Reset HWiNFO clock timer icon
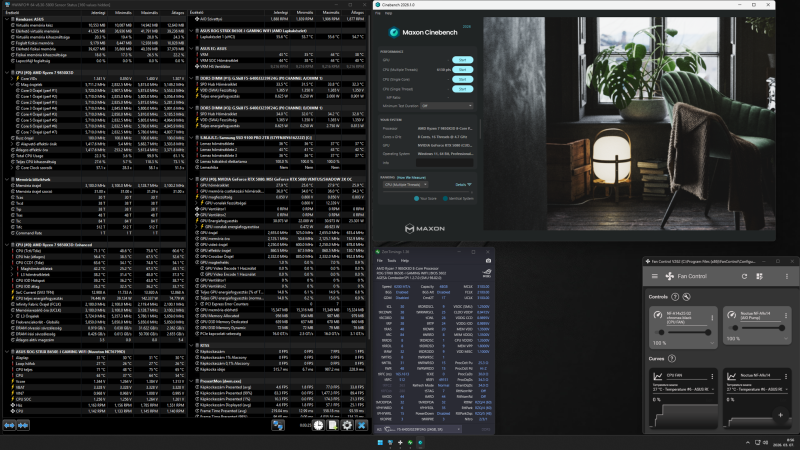 pos(318,425)
